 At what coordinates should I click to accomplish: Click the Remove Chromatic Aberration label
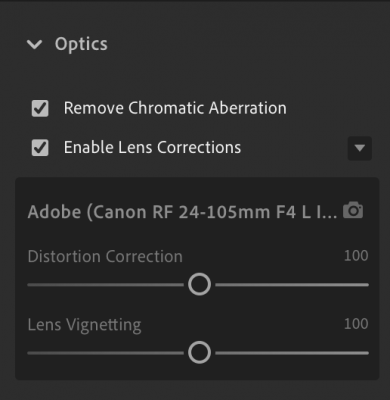point(175,108)
